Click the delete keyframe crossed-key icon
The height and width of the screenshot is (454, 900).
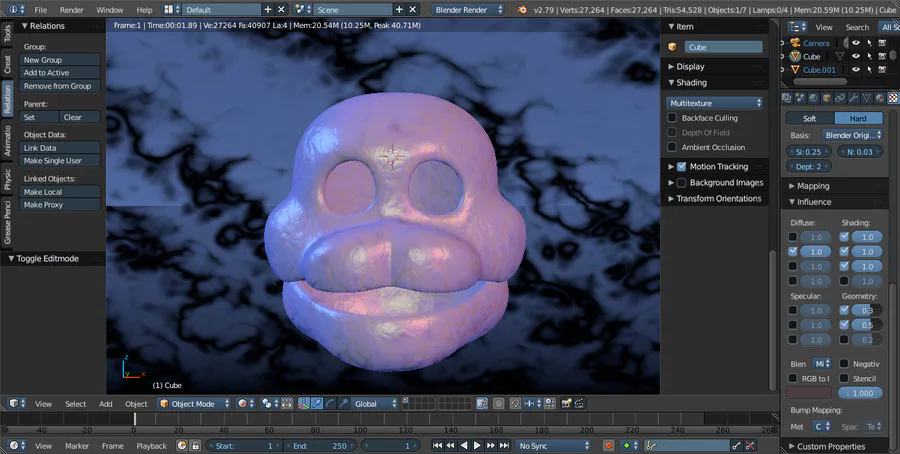click(750, 445)
